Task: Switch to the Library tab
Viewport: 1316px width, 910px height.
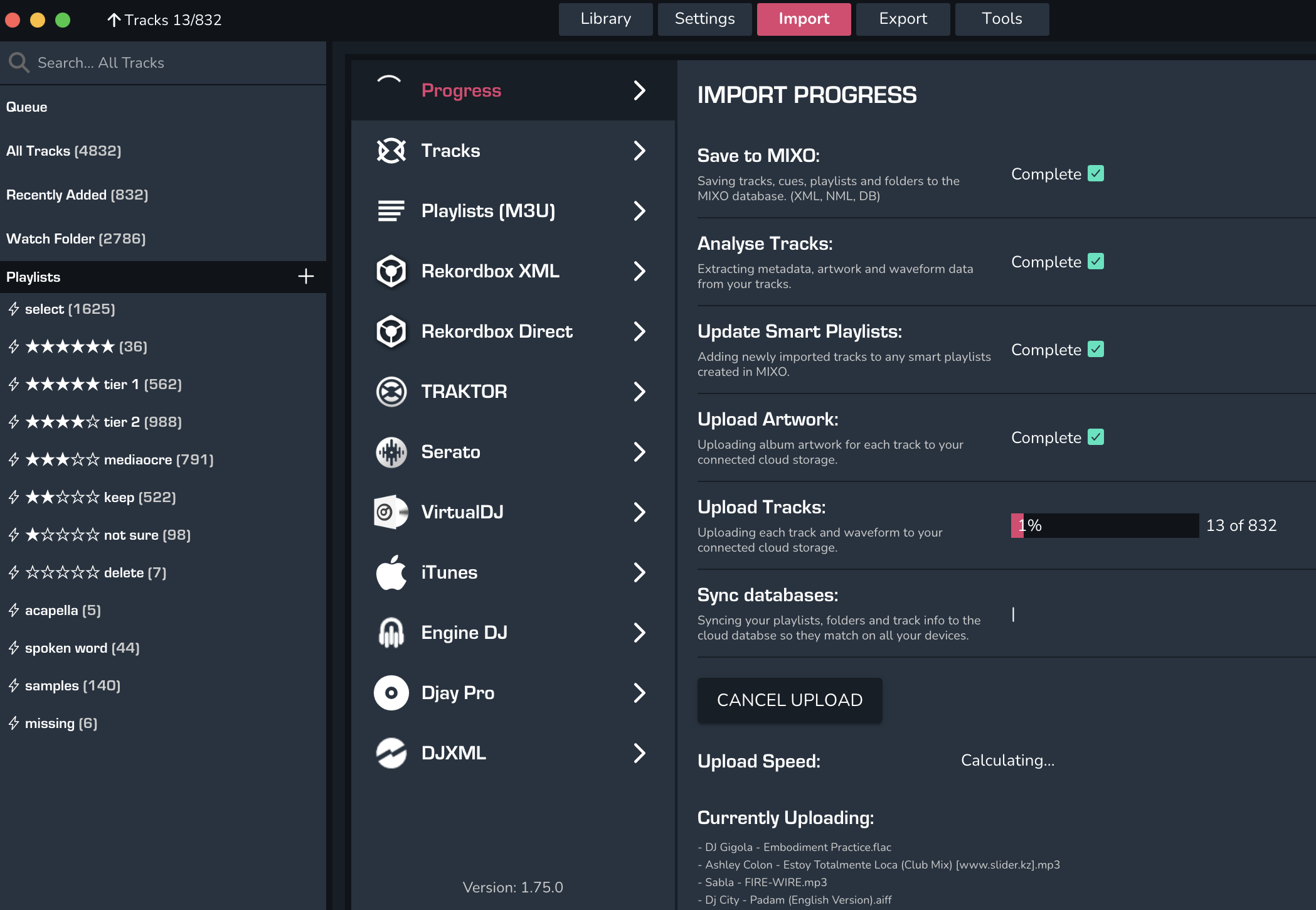Action: (606, 19)
